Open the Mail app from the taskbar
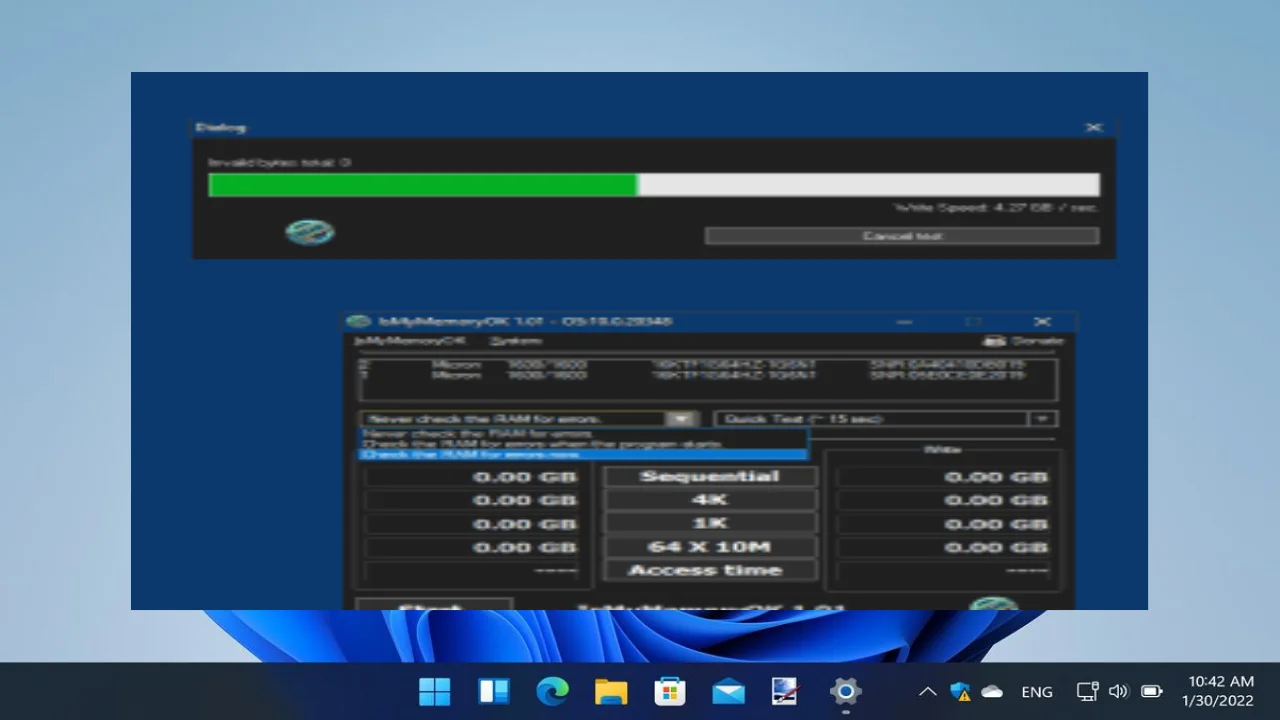This screenshot has width=1280, height=720. 728,691
